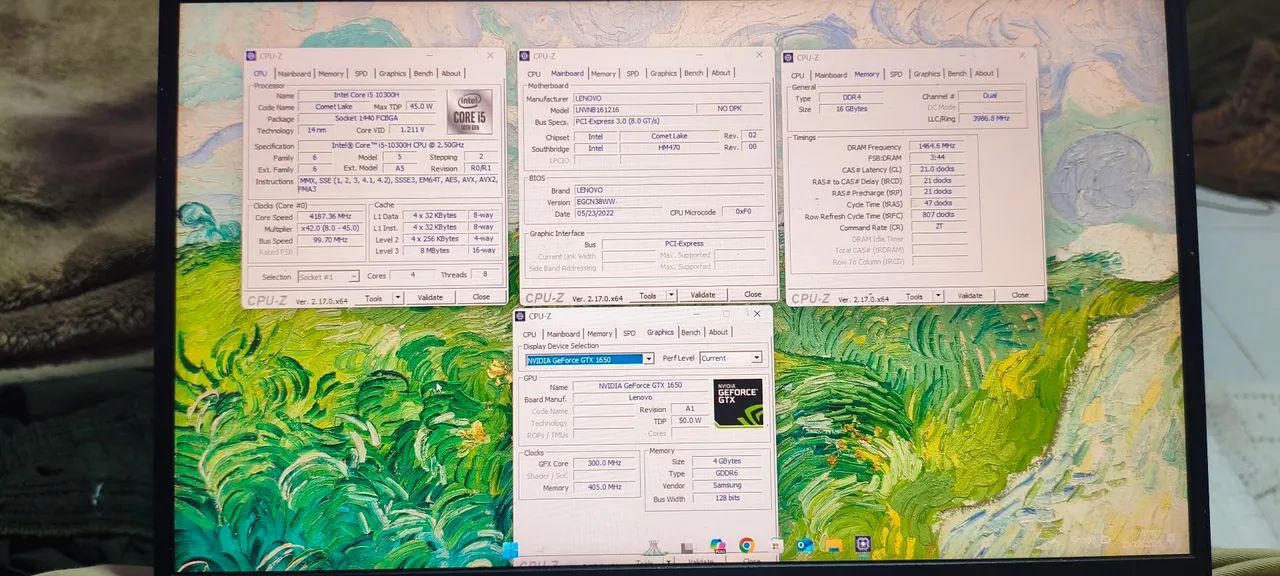This screenshot has width=1280, height=576.
Task: Open Google Chrome from the taskbar
Action: pos(747,547)
